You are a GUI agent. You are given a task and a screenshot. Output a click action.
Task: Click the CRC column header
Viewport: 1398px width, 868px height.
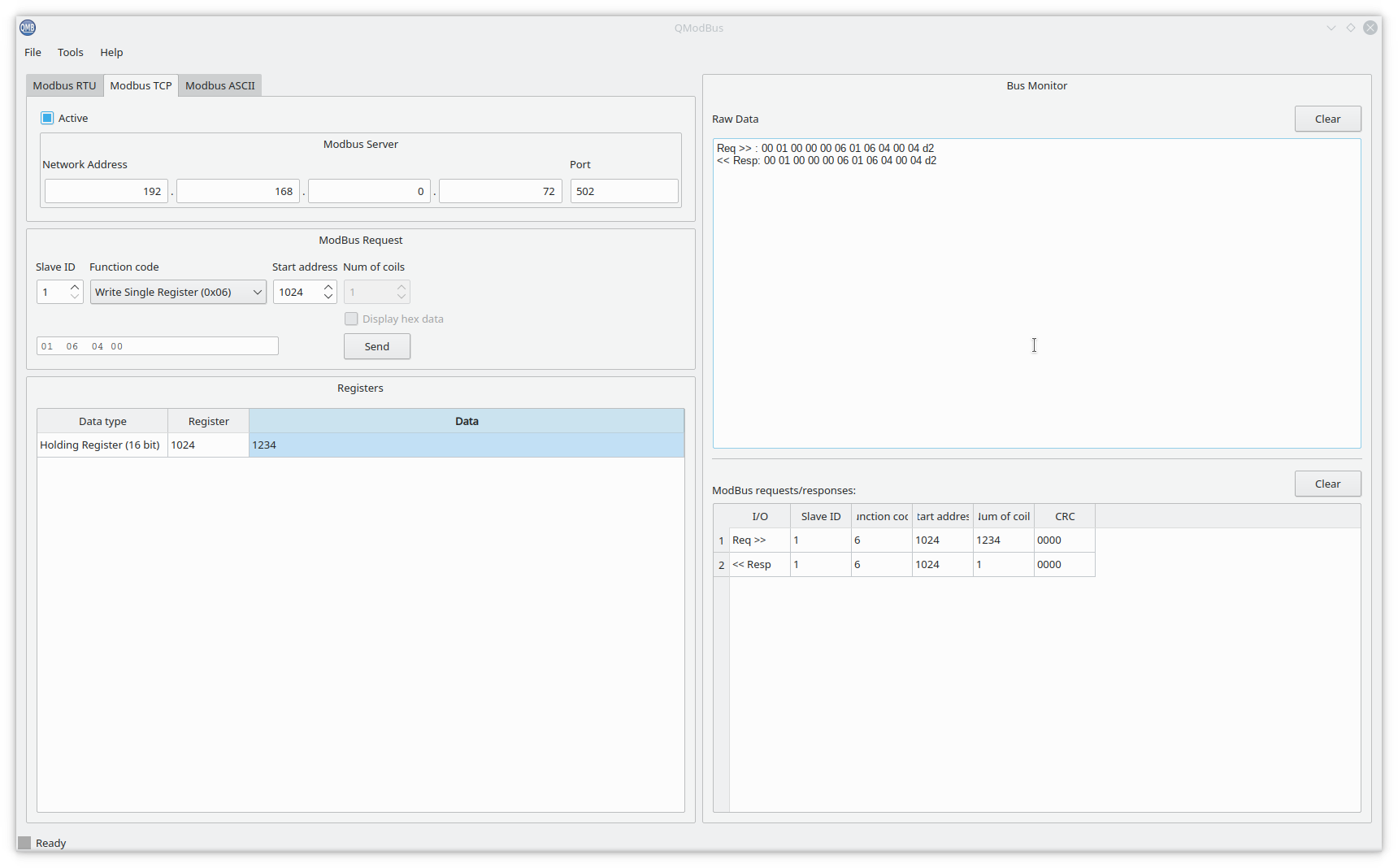1065,516
